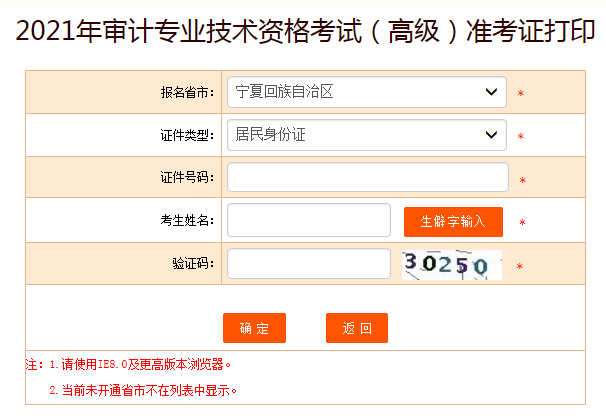Click the 考生姓名 name text box
This screenshot has height=418, width=606.
[308, 220]
